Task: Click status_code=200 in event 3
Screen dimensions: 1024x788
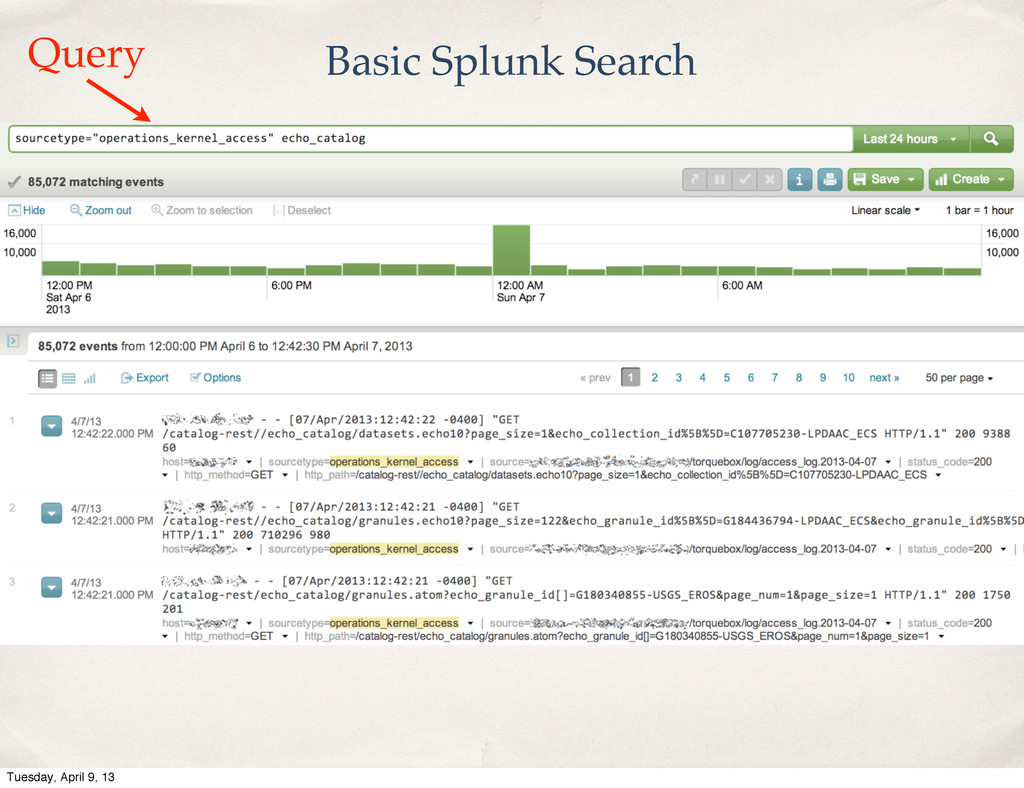Action: pos(950,623)
